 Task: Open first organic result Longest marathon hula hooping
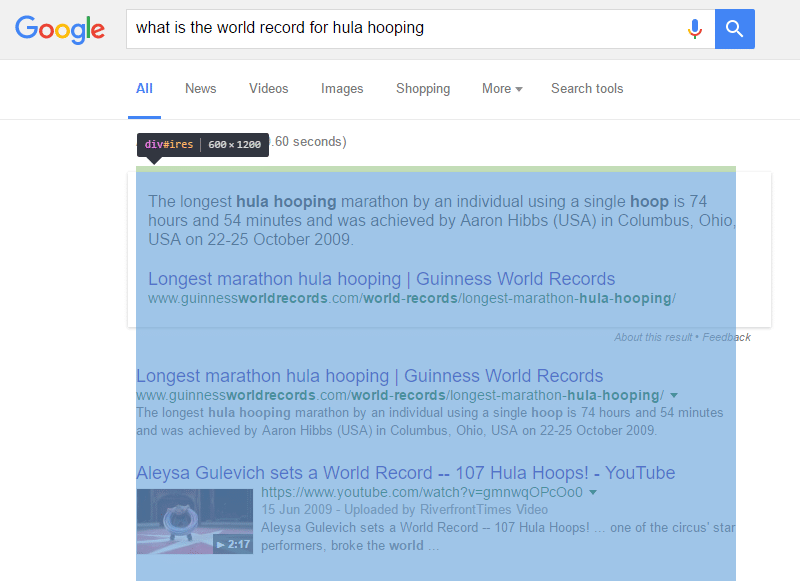click(369, 376)
